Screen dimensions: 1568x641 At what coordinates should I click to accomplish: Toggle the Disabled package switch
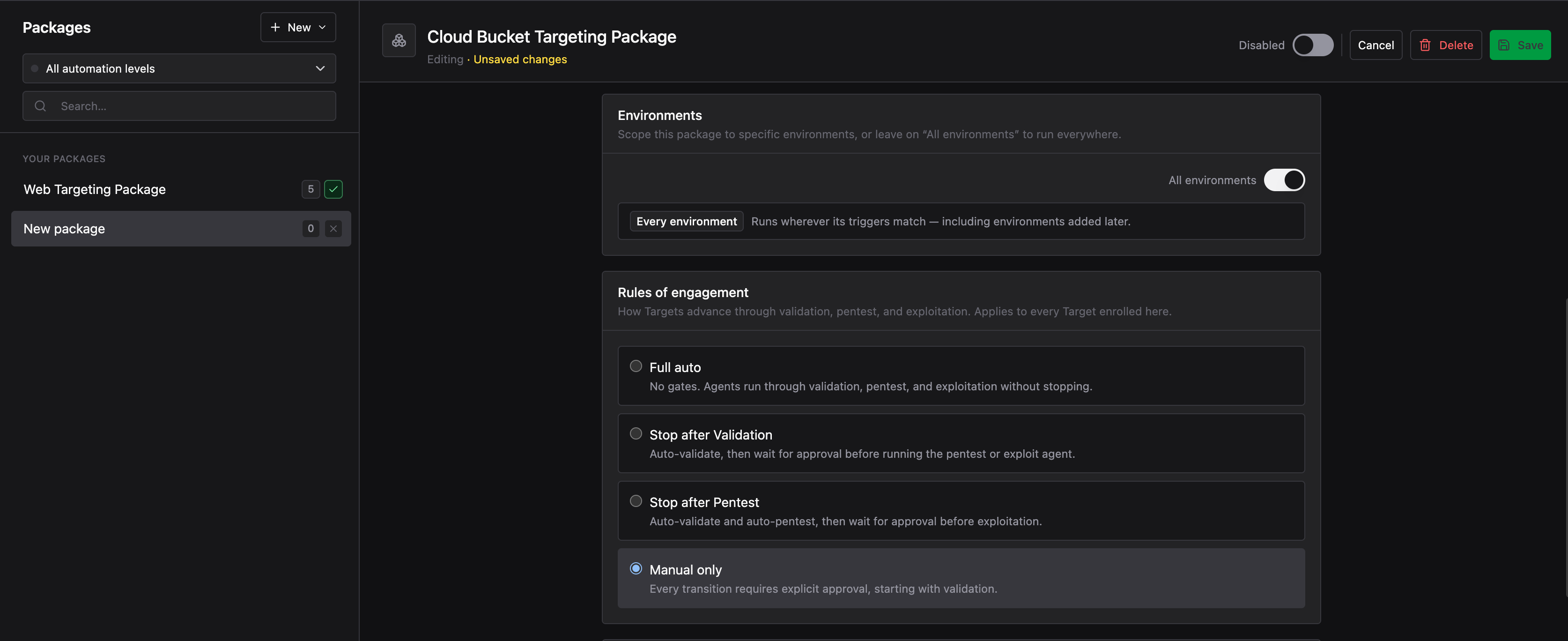point(1313,45)
